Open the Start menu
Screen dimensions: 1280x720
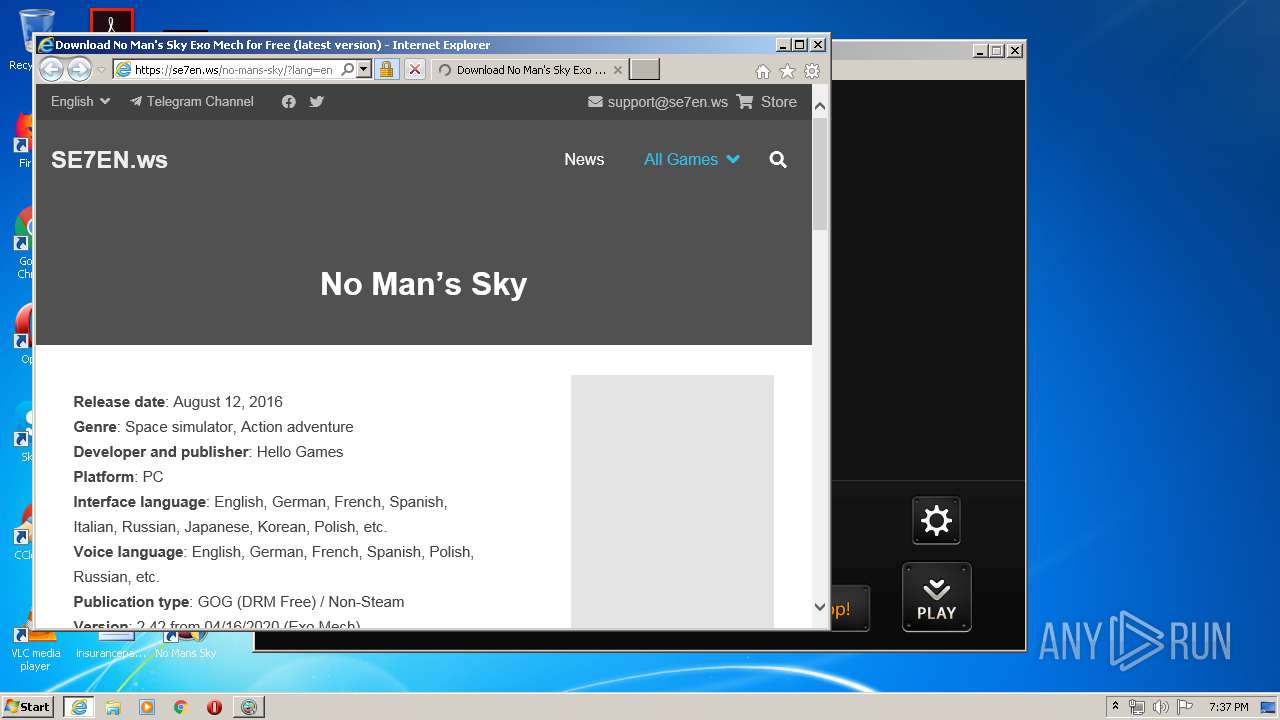[28, 707]
